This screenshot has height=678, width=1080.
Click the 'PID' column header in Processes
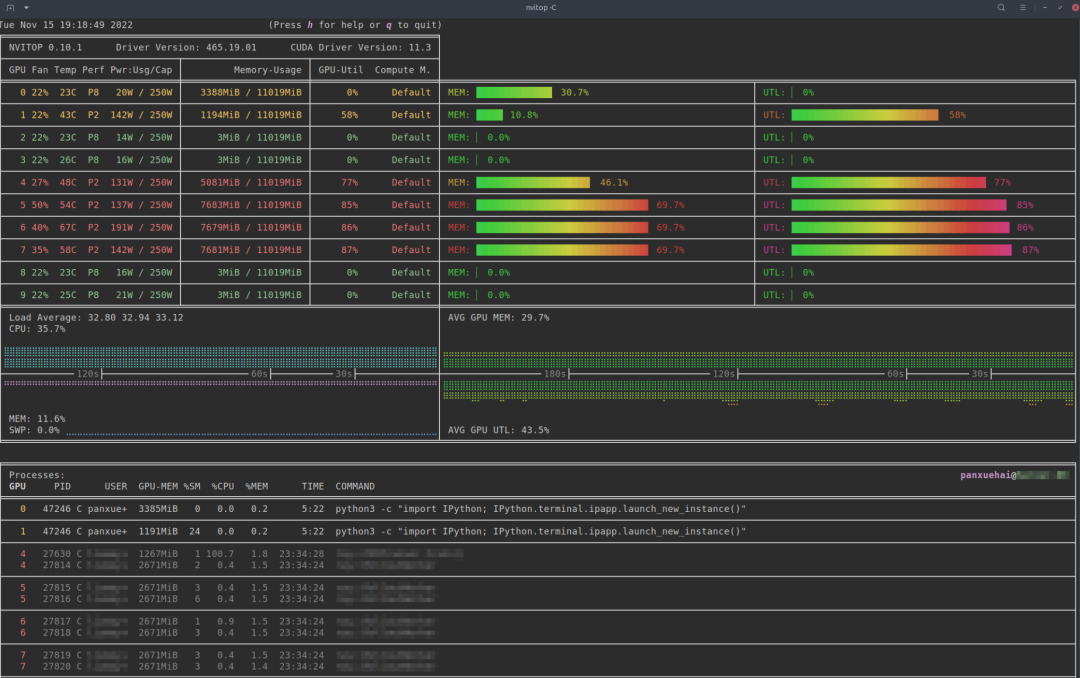coord(62,486)
